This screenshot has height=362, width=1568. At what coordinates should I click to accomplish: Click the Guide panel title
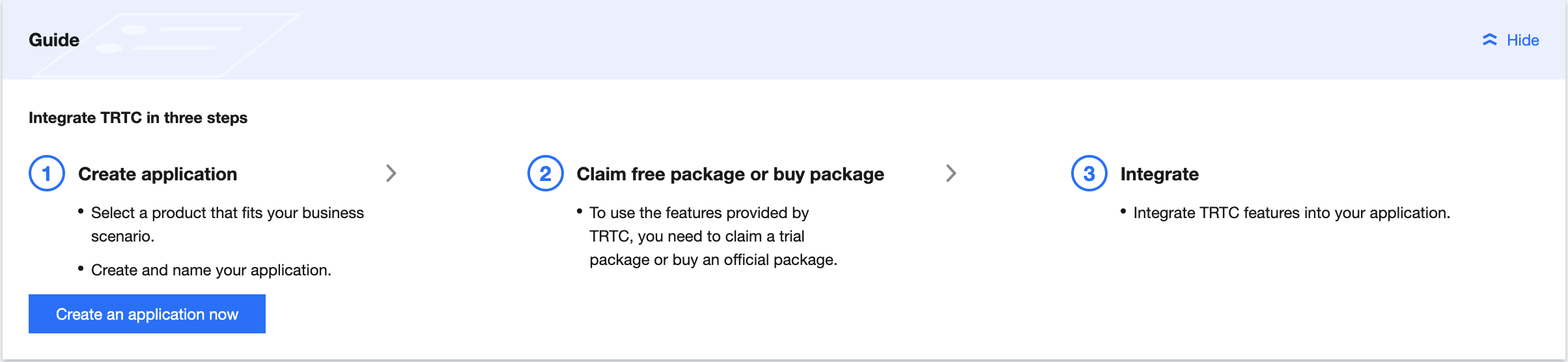pos(54,40)
